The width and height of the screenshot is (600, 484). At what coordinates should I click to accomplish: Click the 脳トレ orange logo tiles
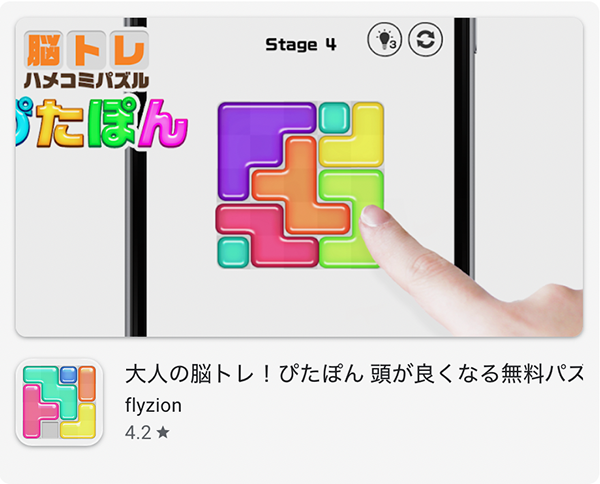[86, 50]
